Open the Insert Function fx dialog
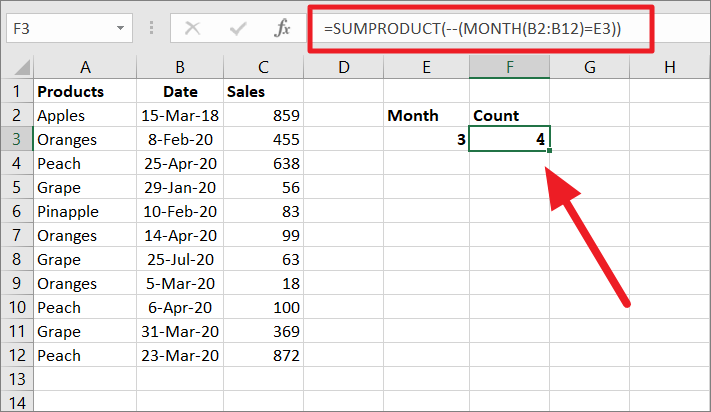Screen dimensions: 711x412 point(282,28)
